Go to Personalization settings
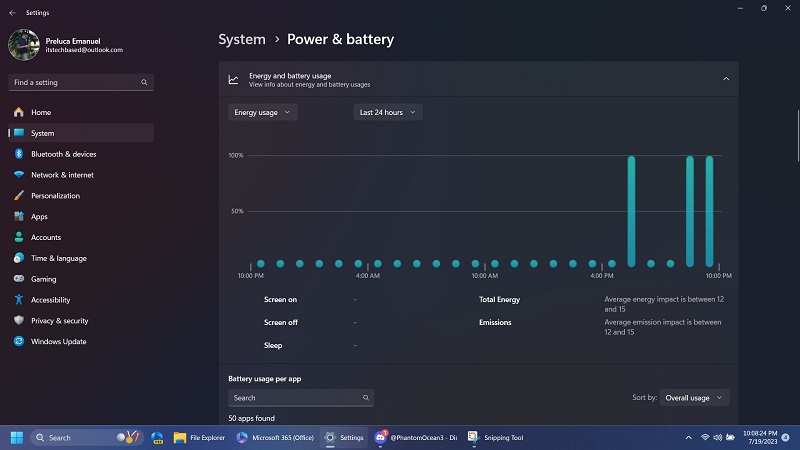The image size is (800, 450). tap(55, 196)
